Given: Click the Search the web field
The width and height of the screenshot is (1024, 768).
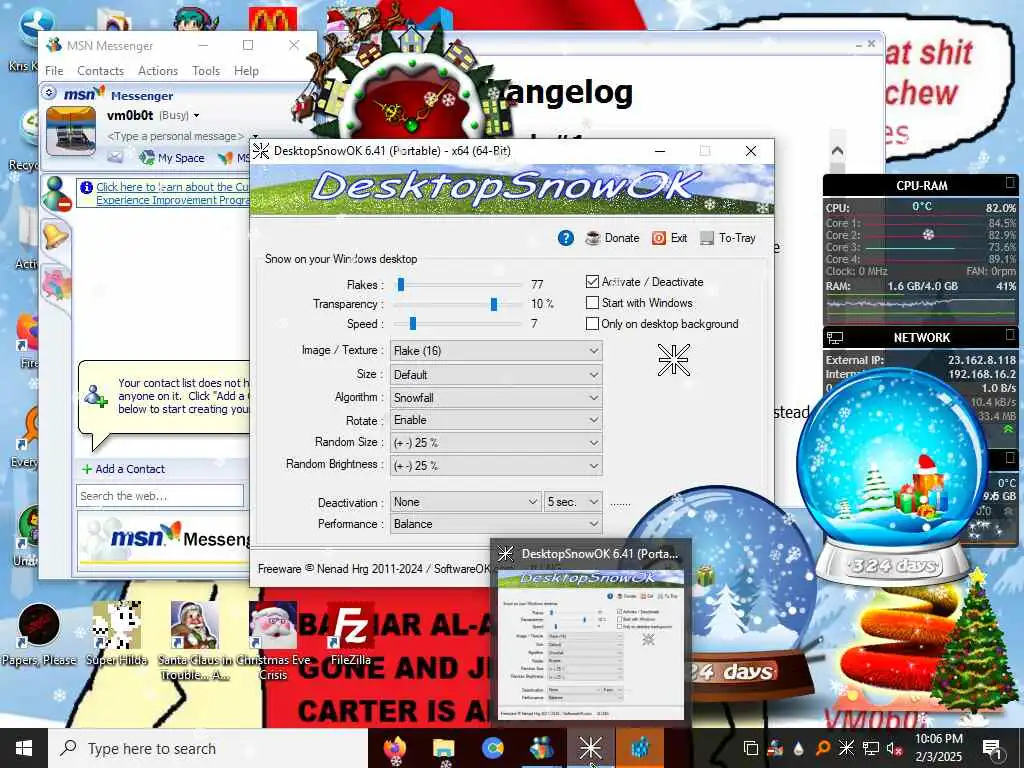Looking at the screenshot, I should pos(160,496).
